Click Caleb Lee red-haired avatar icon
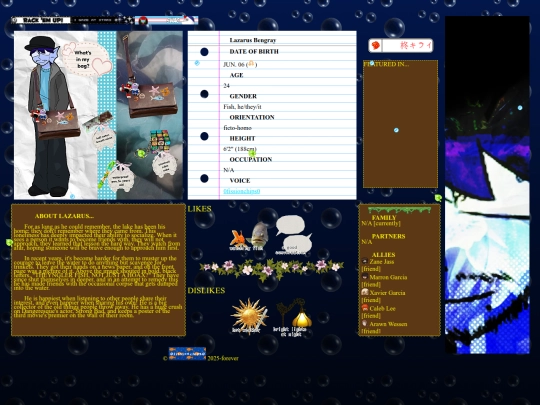 tap(365, 308)
